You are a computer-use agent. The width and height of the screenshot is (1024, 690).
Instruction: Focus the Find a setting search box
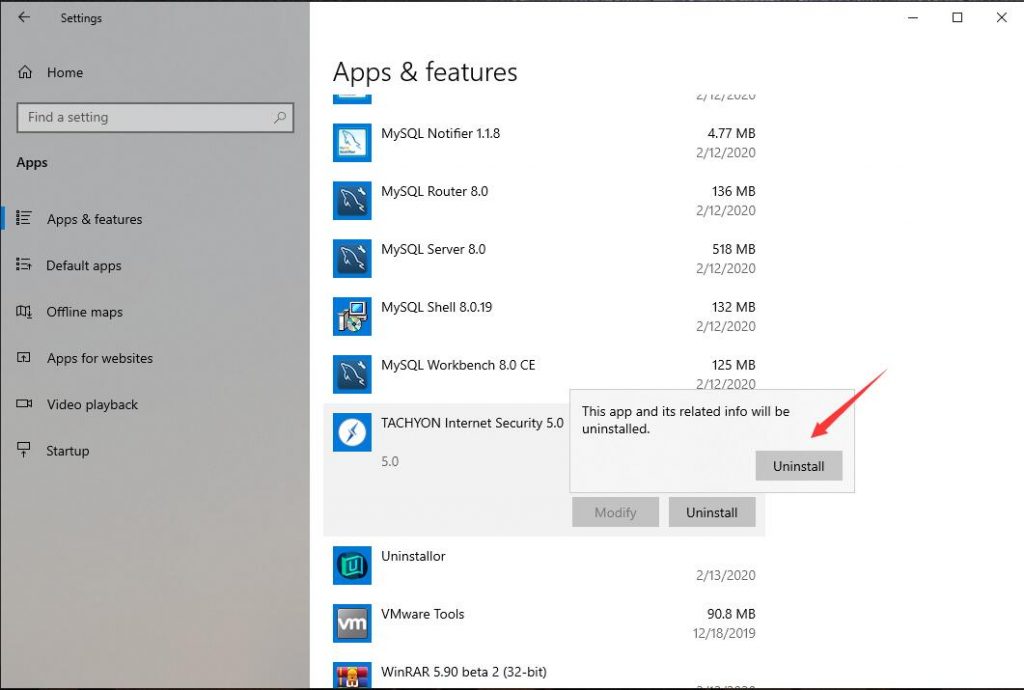(155, 118)
